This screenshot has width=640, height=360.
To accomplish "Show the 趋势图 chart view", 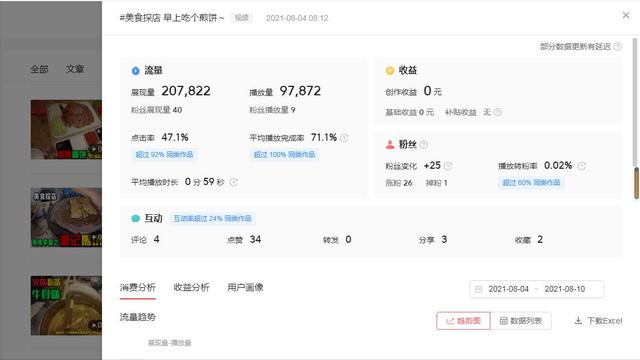I will 463,321.
